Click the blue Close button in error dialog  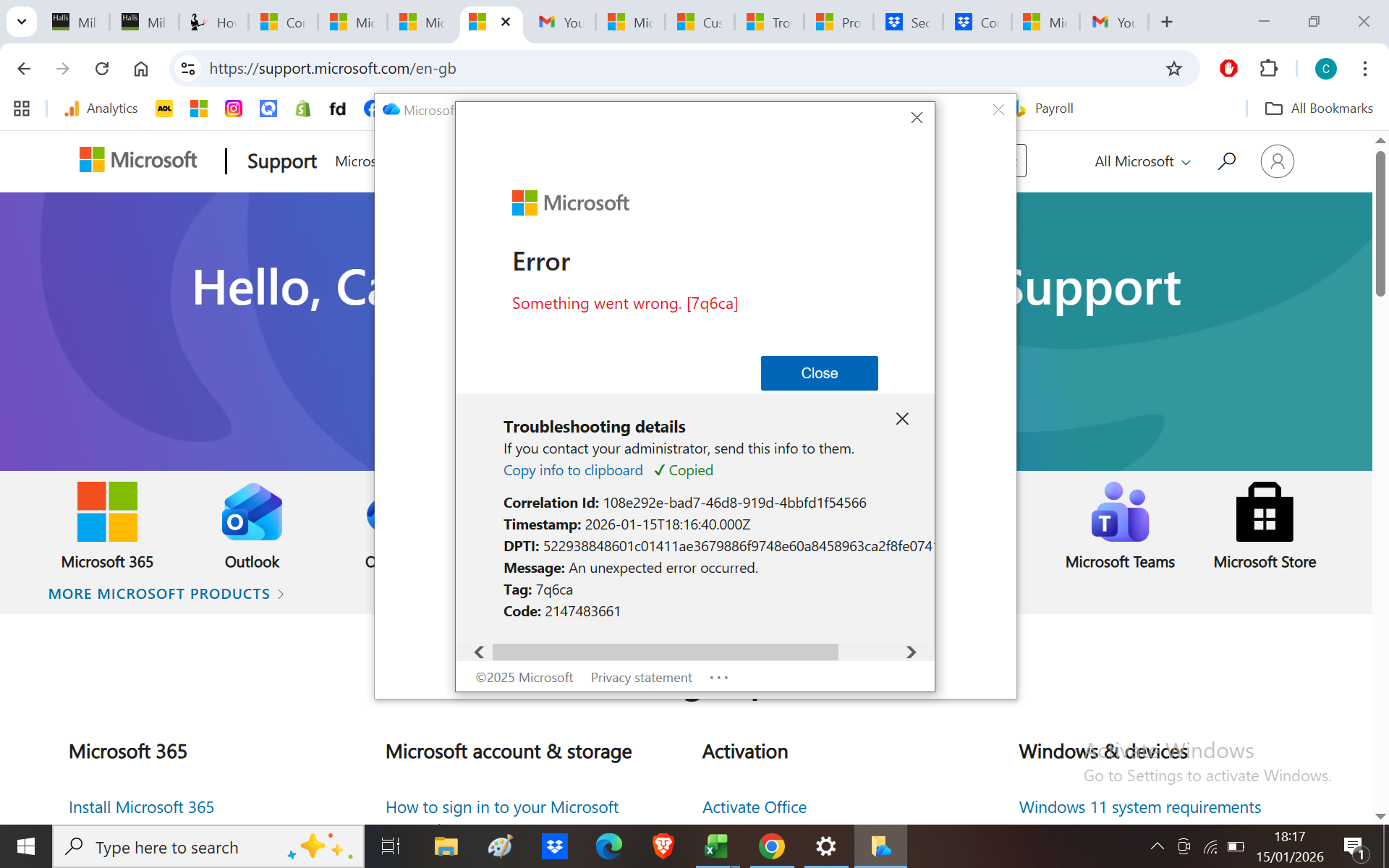[819, 373]
